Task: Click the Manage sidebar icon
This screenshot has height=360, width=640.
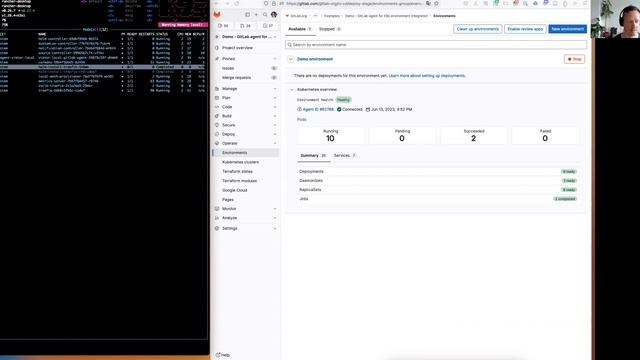Action: (217, 89)
